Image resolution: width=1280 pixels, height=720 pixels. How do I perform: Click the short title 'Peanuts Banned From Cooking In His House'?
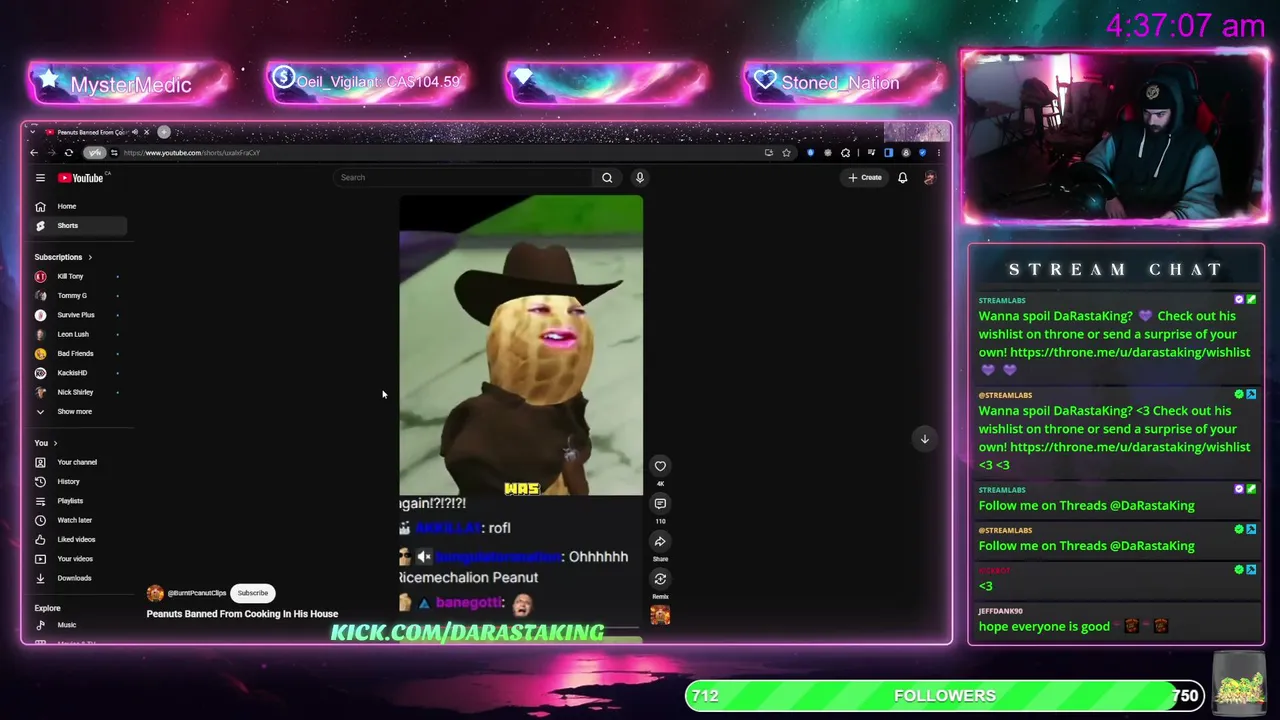[242, 614]
